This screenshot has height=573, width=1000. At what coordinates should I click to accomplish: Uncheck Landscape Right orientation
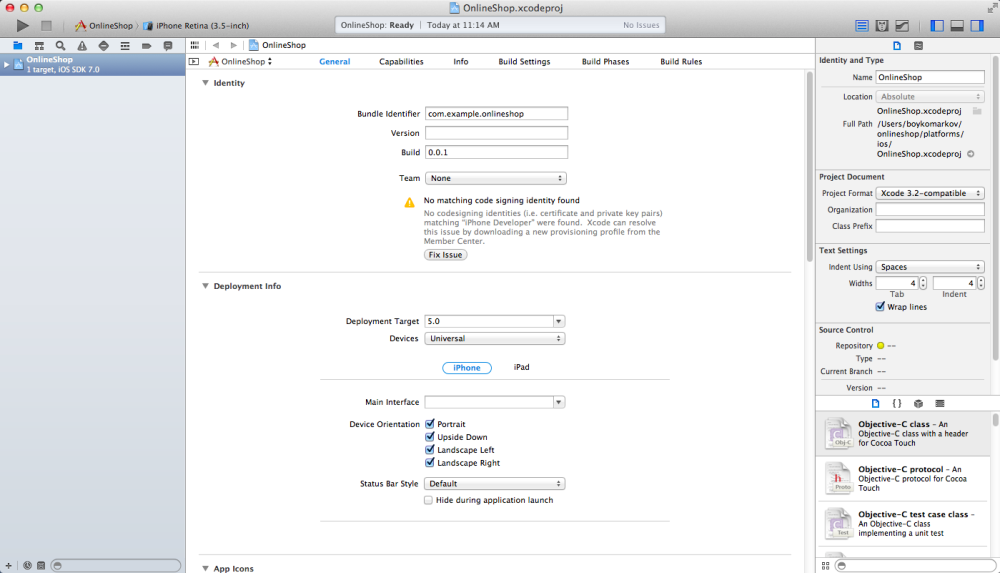coord(429,462)
